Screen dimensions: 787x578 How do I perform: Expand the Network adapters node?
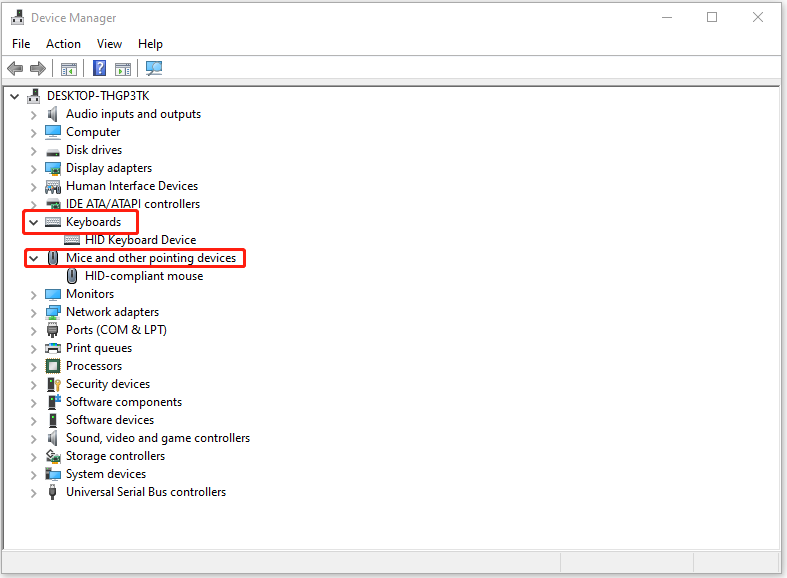(x=33, y=312)
